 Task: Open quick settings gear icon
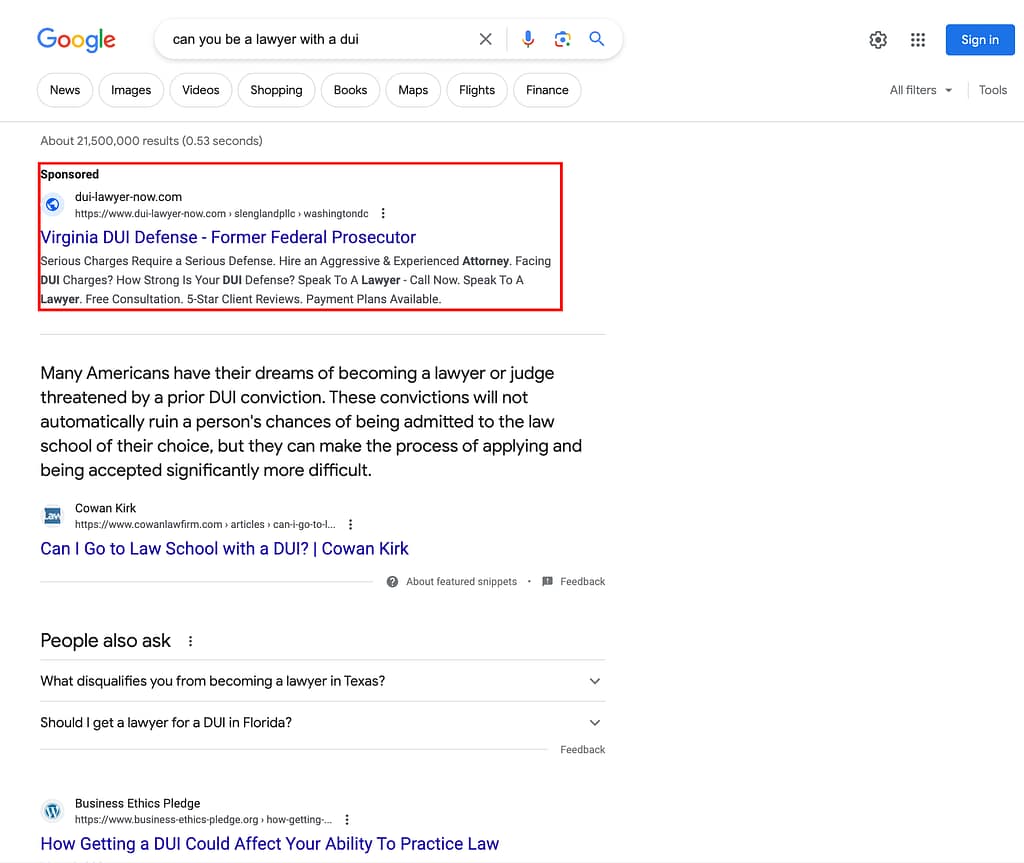click(878, 40)
